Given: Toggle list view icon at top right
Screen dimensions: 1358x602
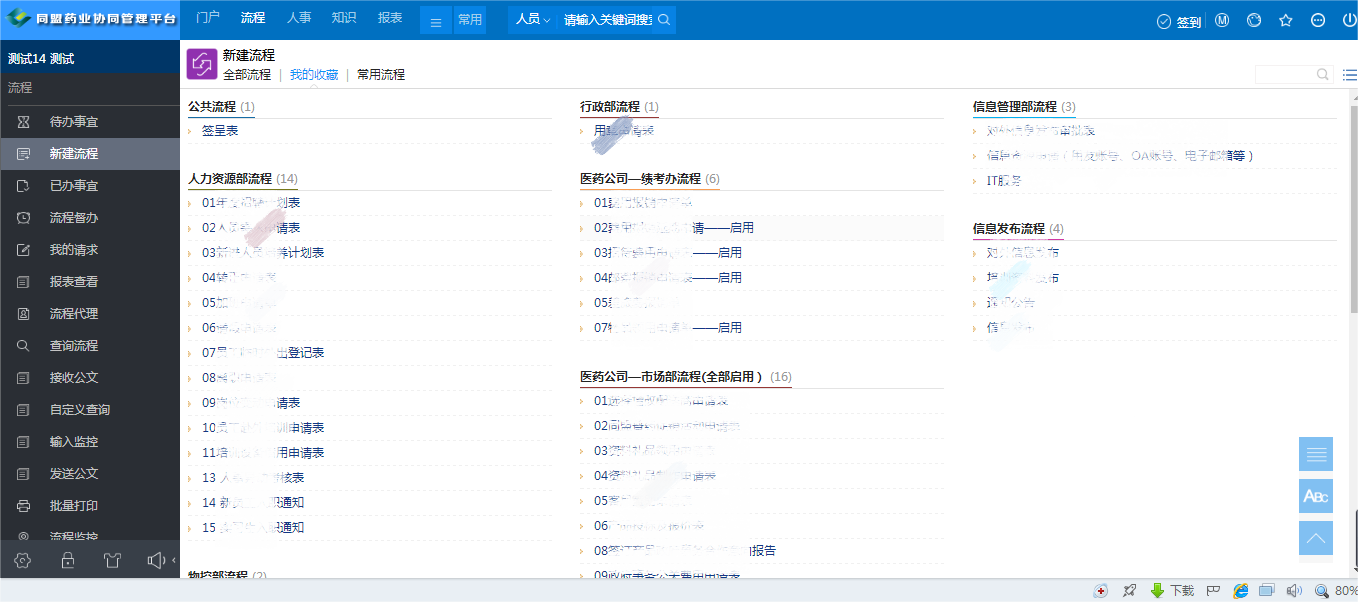Looking at the screenshot, I should tap(1349, 74).
